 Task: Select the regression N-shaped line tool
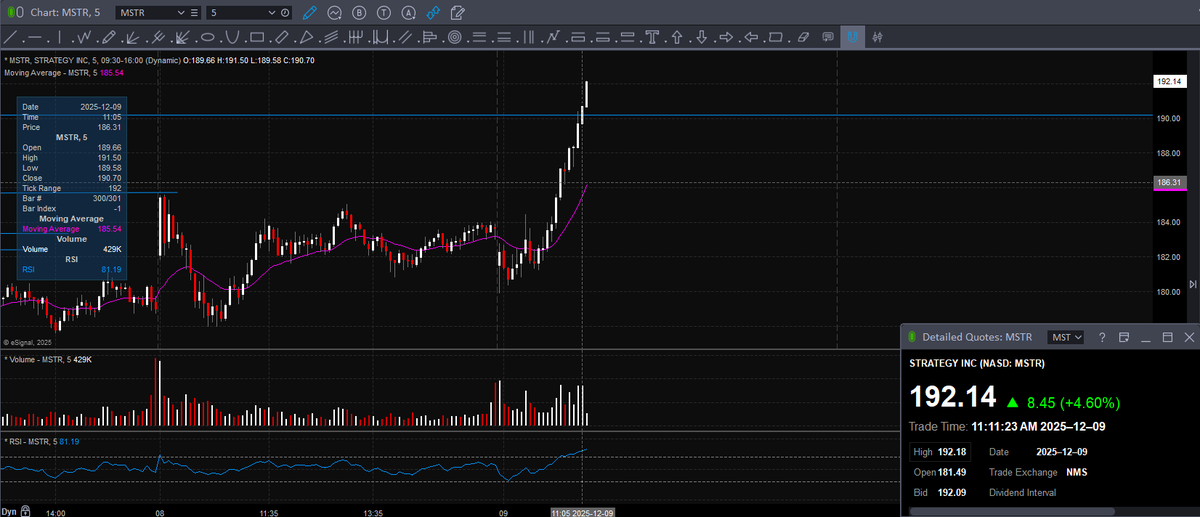point(552,37)
